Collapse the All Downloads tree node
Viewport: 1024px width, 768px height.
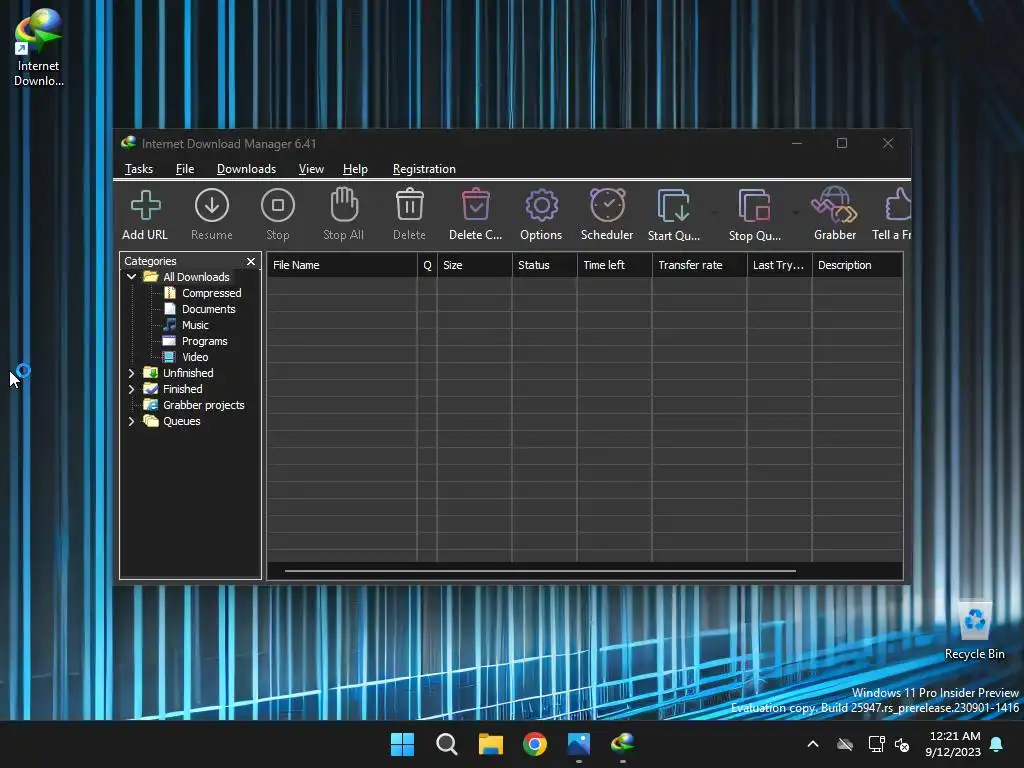click(x=131, y=277)
